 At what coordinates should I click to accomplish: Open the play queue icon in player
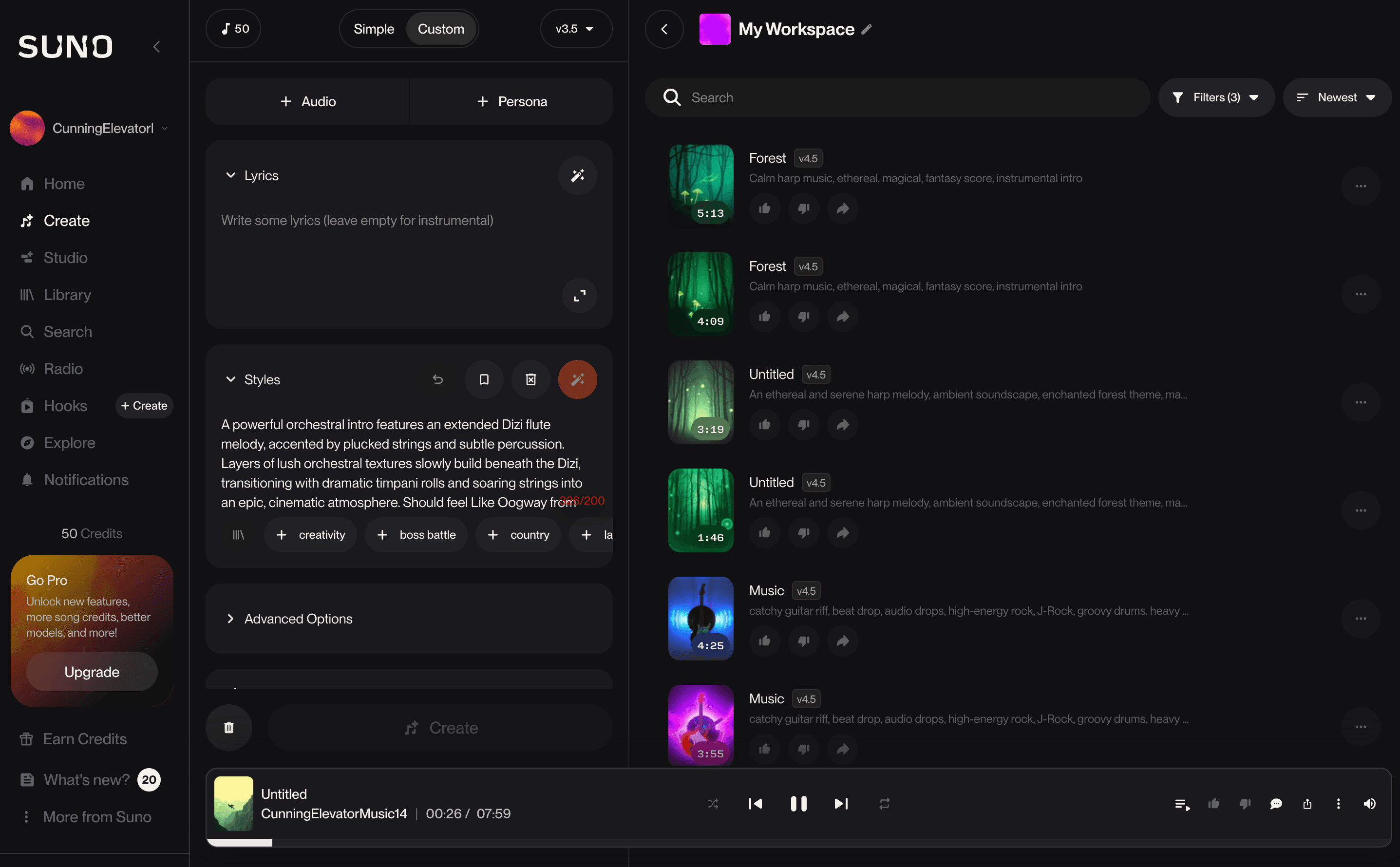(1182, 804)
